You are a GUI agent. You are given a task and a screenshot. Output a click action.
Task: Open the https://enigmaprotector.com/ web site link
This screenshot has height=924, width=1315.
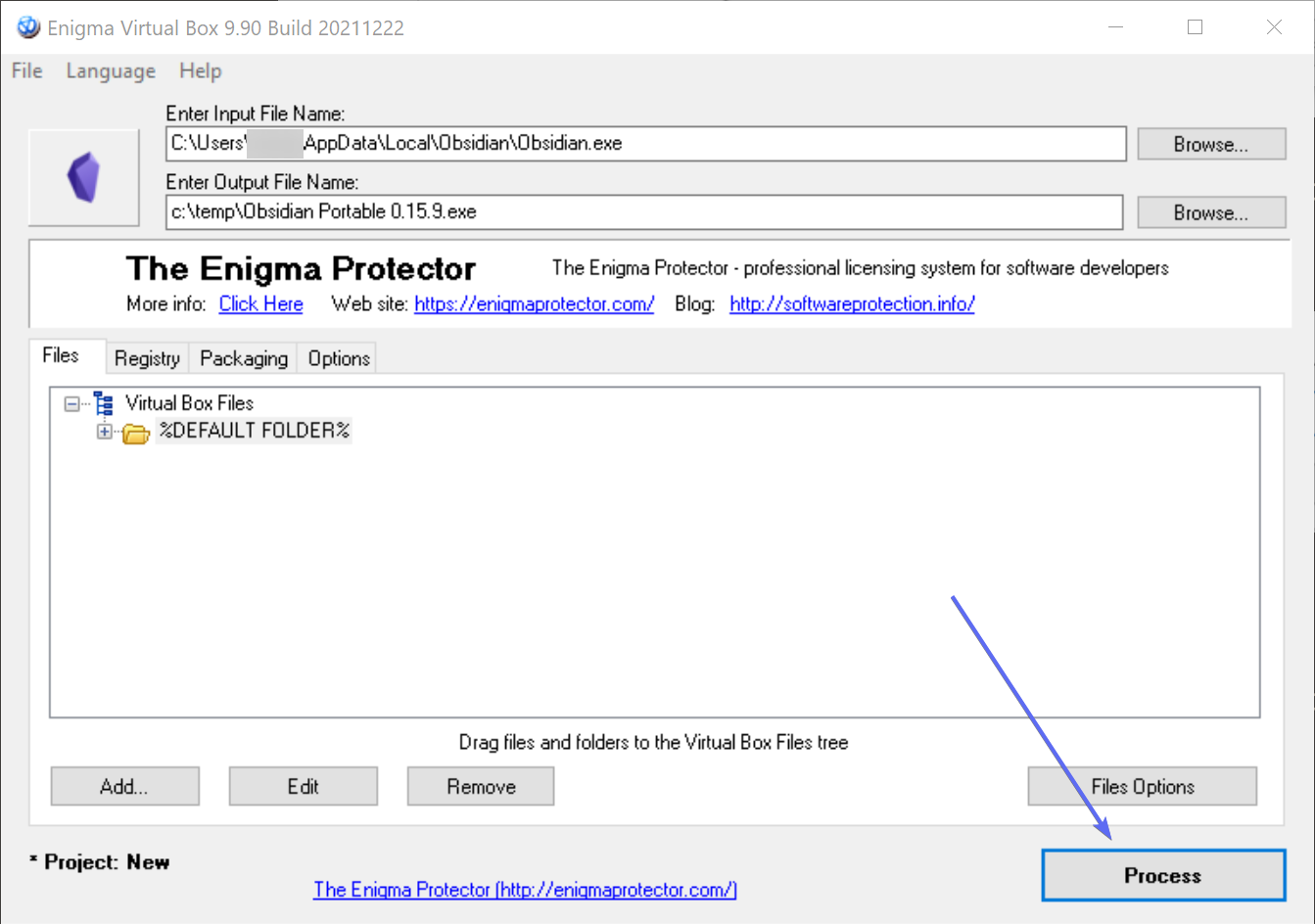click(x=535, y=303)
